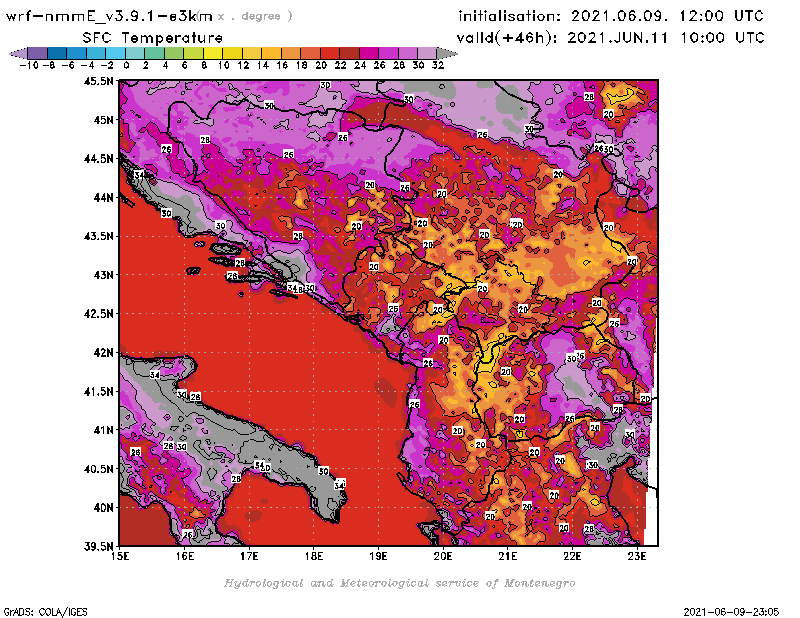
Task: Click the dark red 22 to 24 swatch
Action: pyautogui.click(x=348, y=53)
